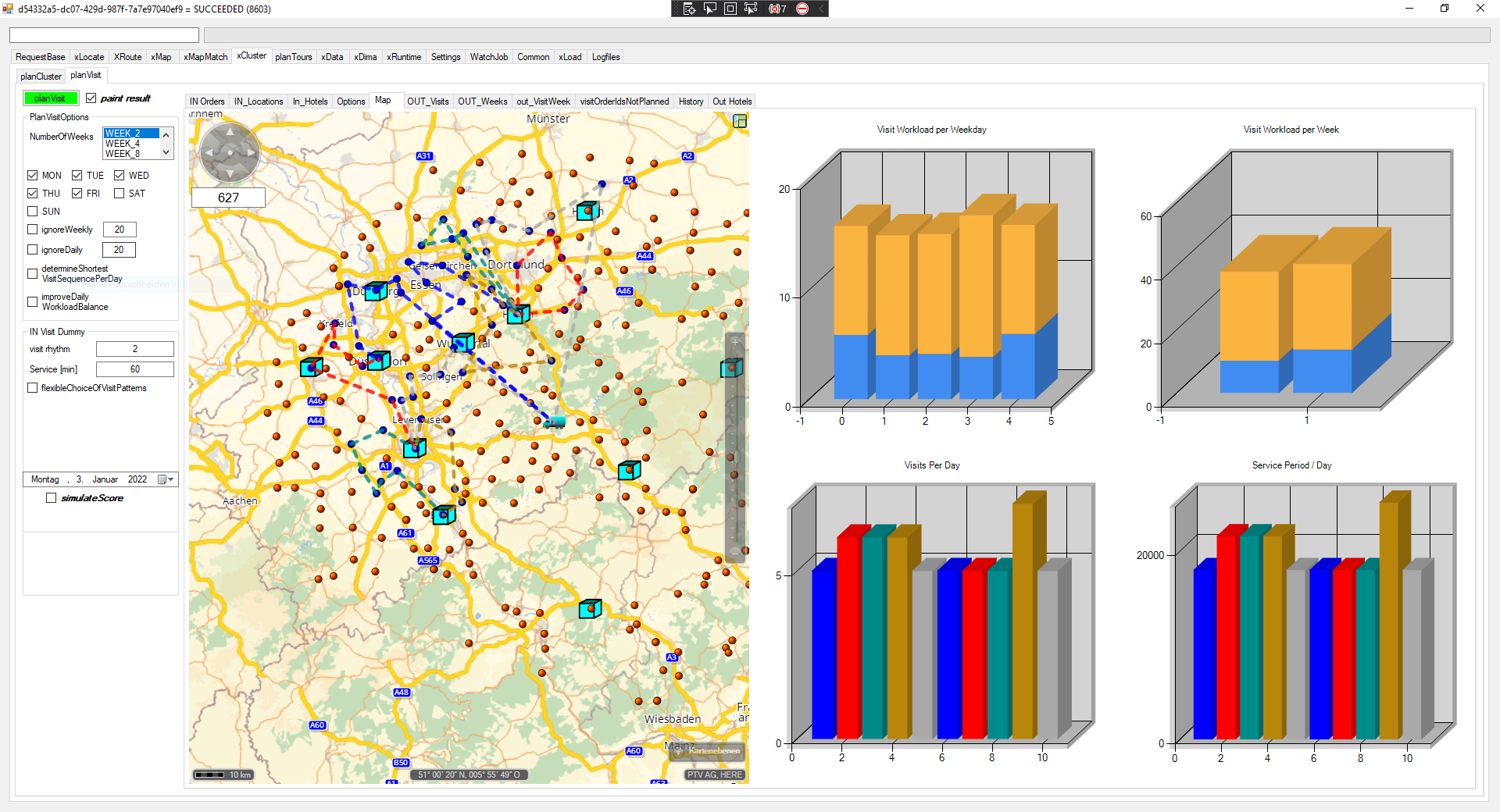Select WEEK_4 in NumberOfWeeks list
Image resolution: width=1500 pixels, height=812 pixels.
pyautogui.click(x=123, y=144)
